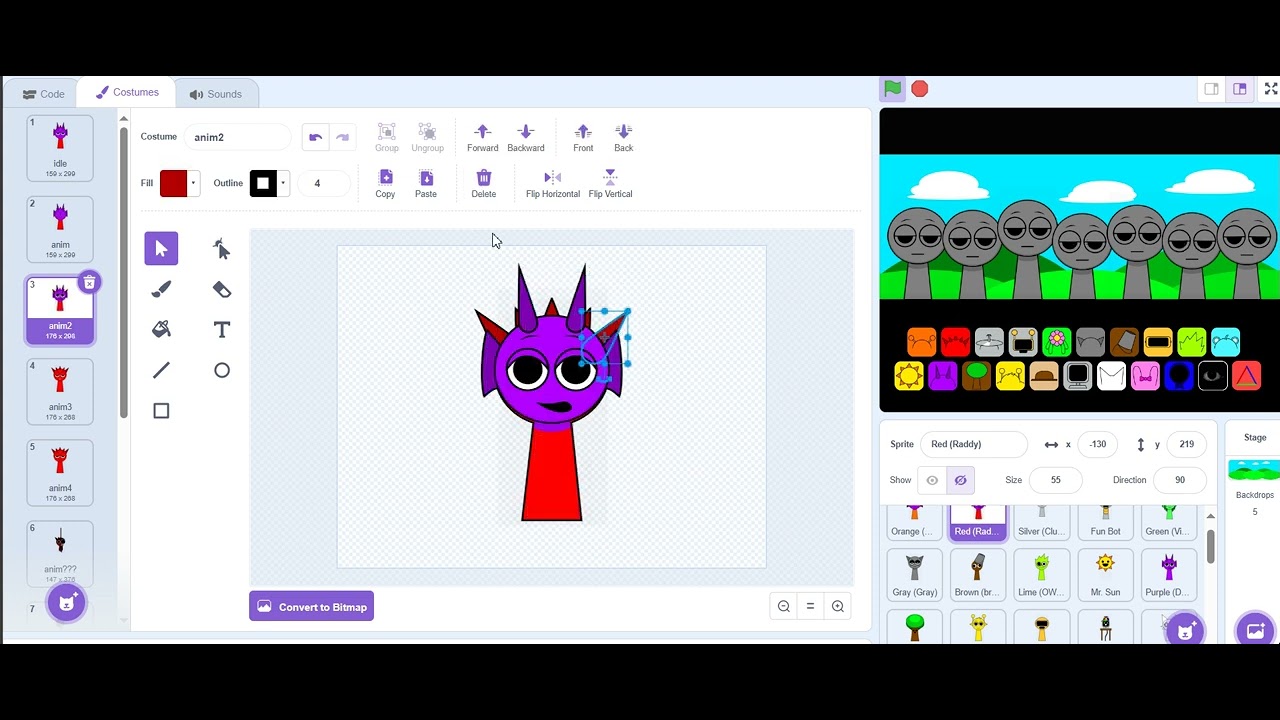Select the Line tool
Image resolution: width=1280 pixels, height=720 pixels.
161,370
